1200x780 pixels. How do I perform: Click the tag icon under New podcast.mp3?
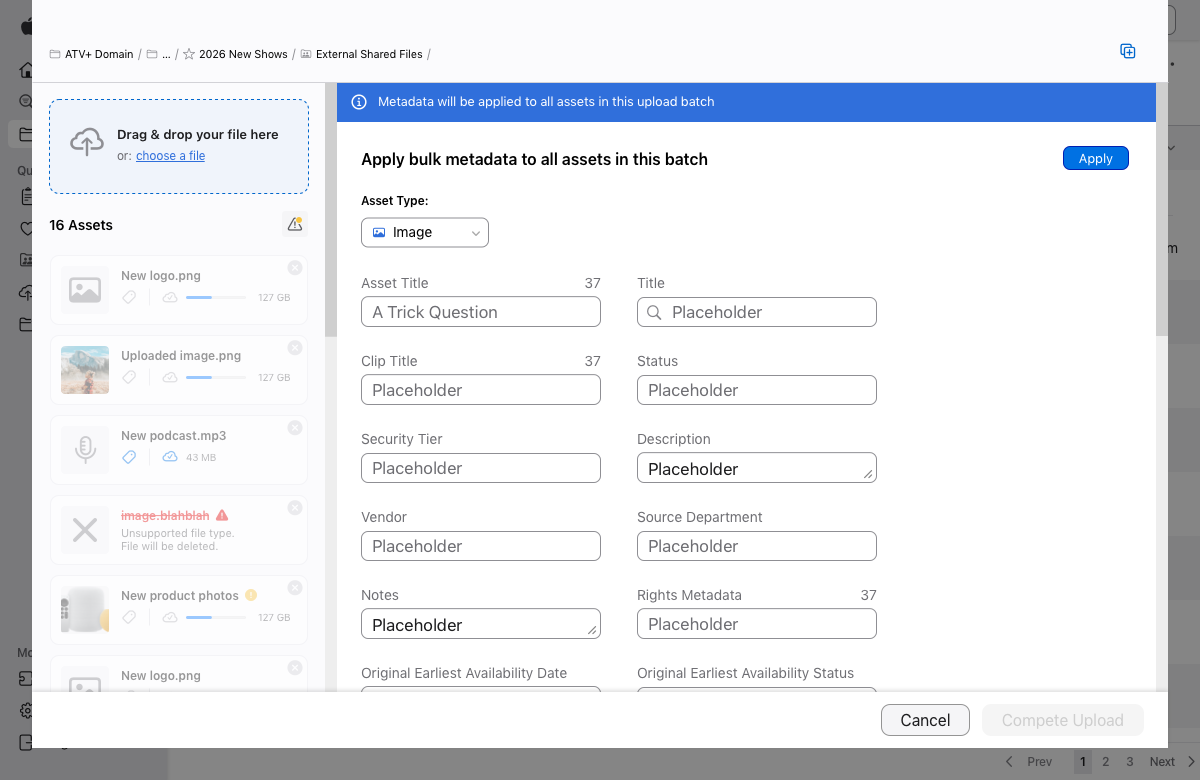point(128,457)
